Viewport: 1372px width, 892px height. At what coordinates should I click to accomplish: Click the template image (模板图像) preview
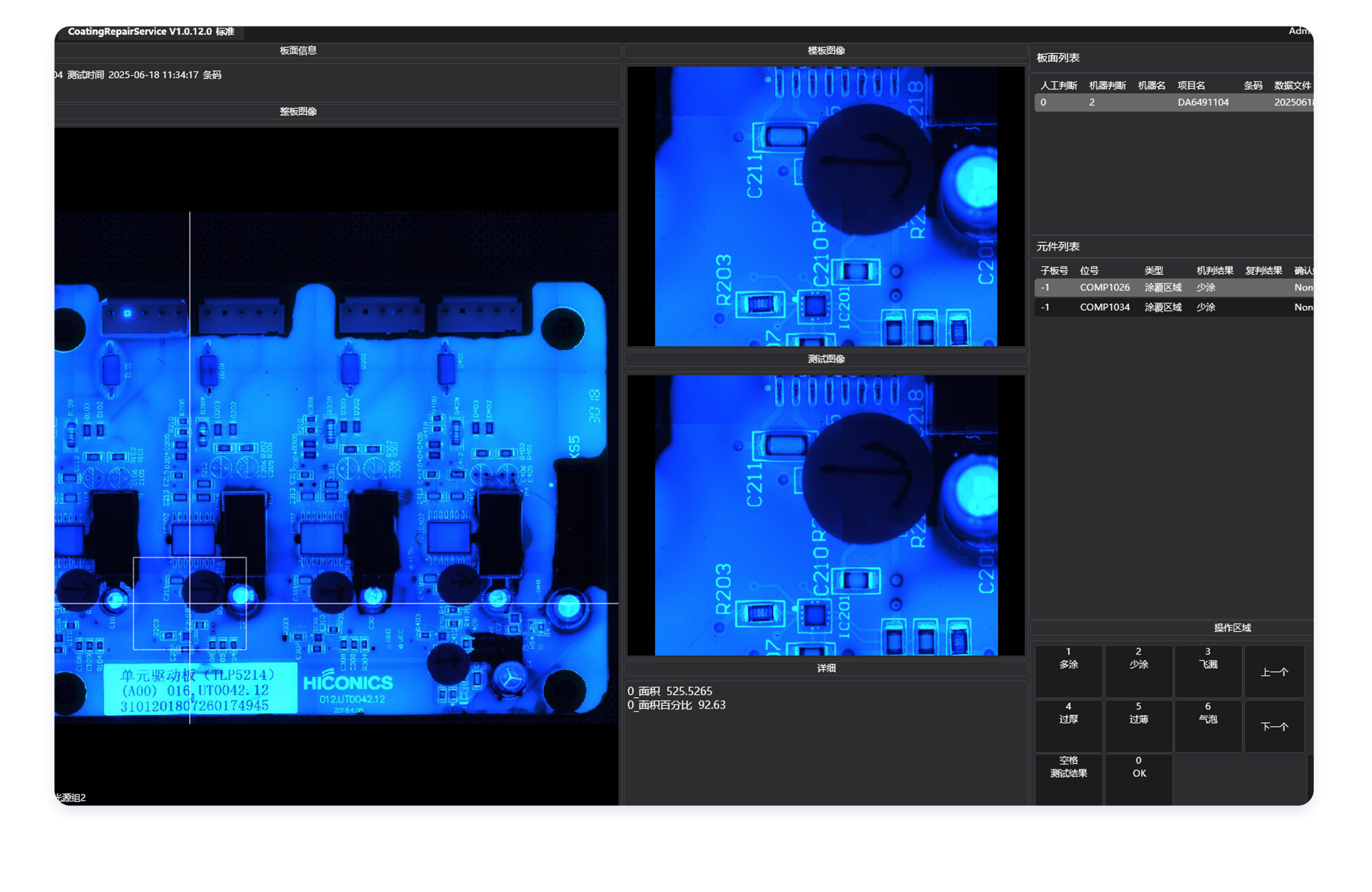tap(825, 206)
